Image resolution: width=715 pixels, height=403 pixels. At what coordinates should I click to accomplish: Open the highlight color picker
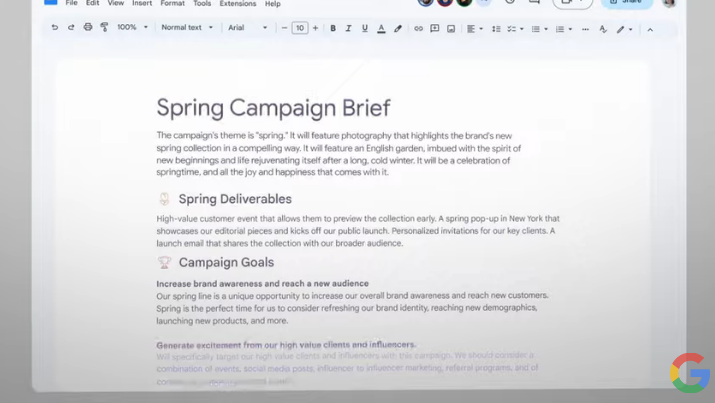point(398,29)
